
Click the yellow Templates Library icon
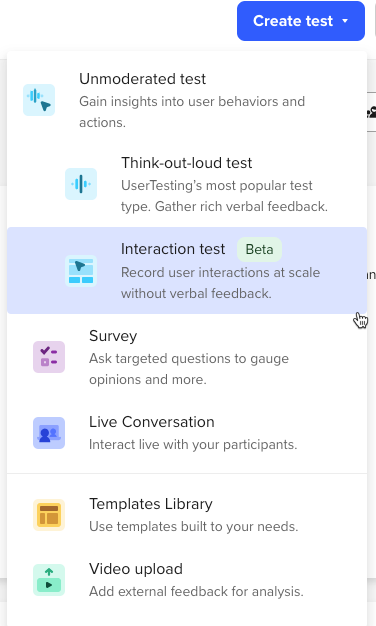(x=49, y=515)
